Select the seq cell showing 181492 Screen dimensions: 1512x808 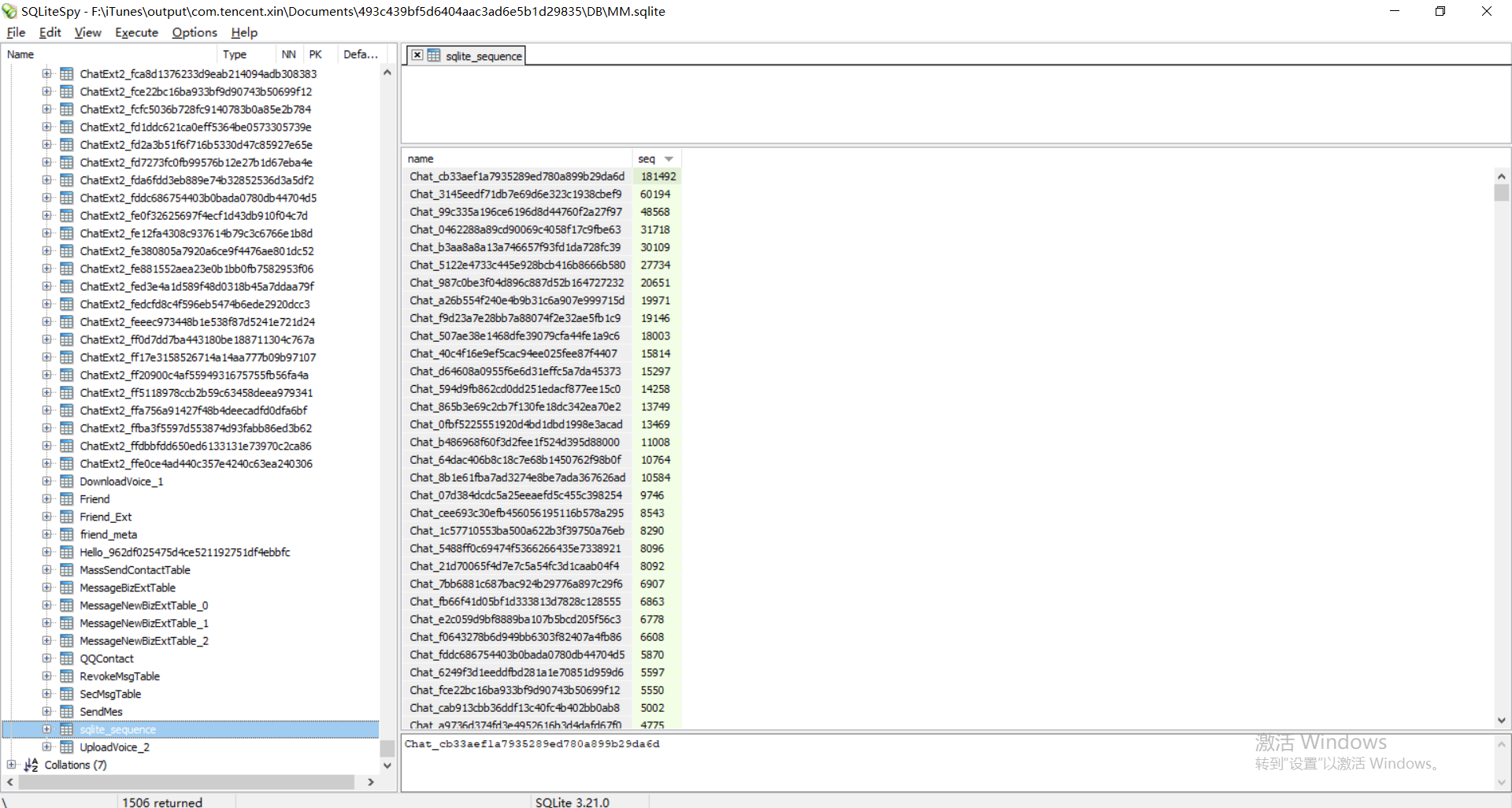coord(658,176)
